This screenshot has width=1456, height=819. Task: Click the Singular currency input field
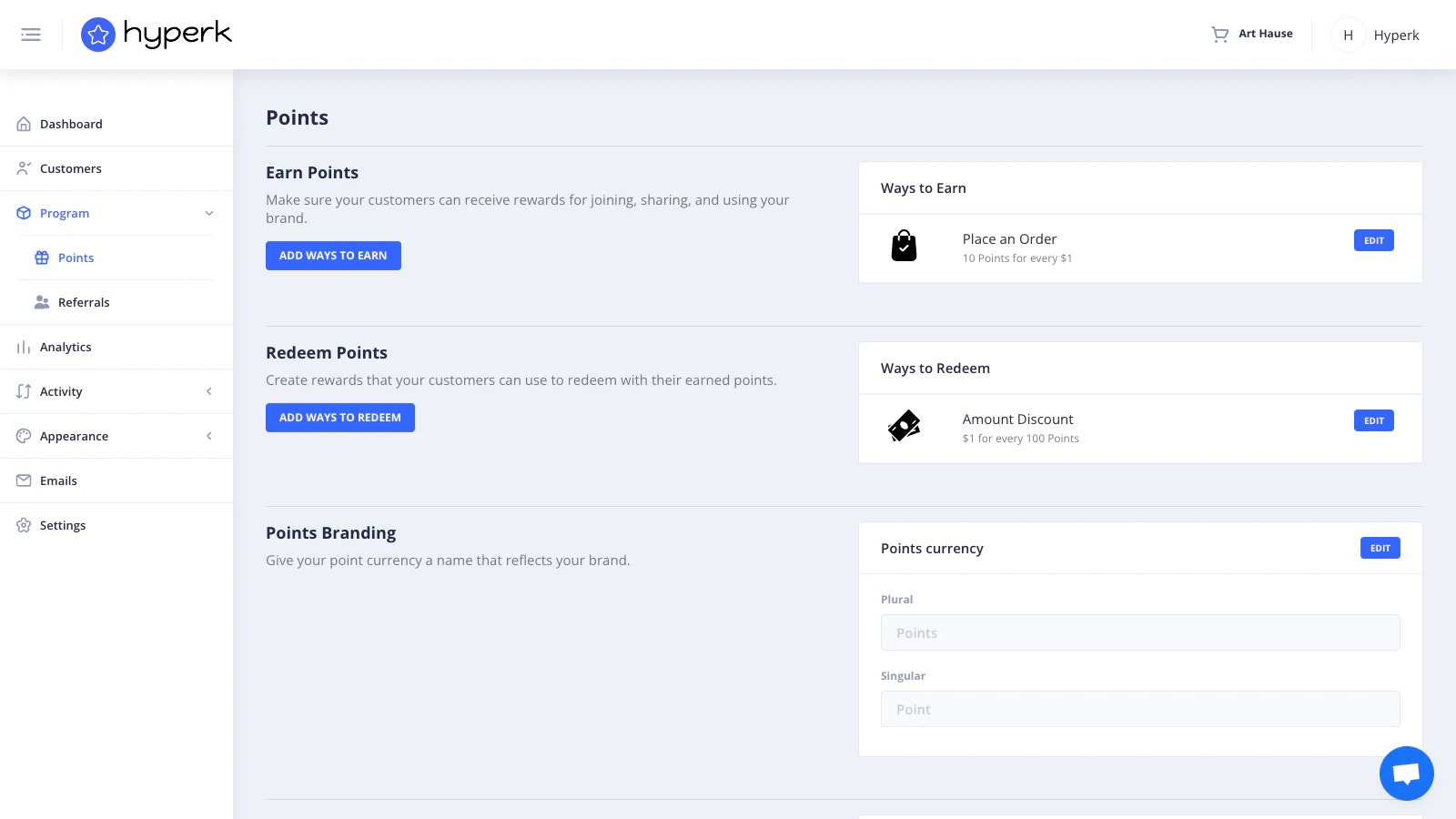click(x=1140, y=709)
